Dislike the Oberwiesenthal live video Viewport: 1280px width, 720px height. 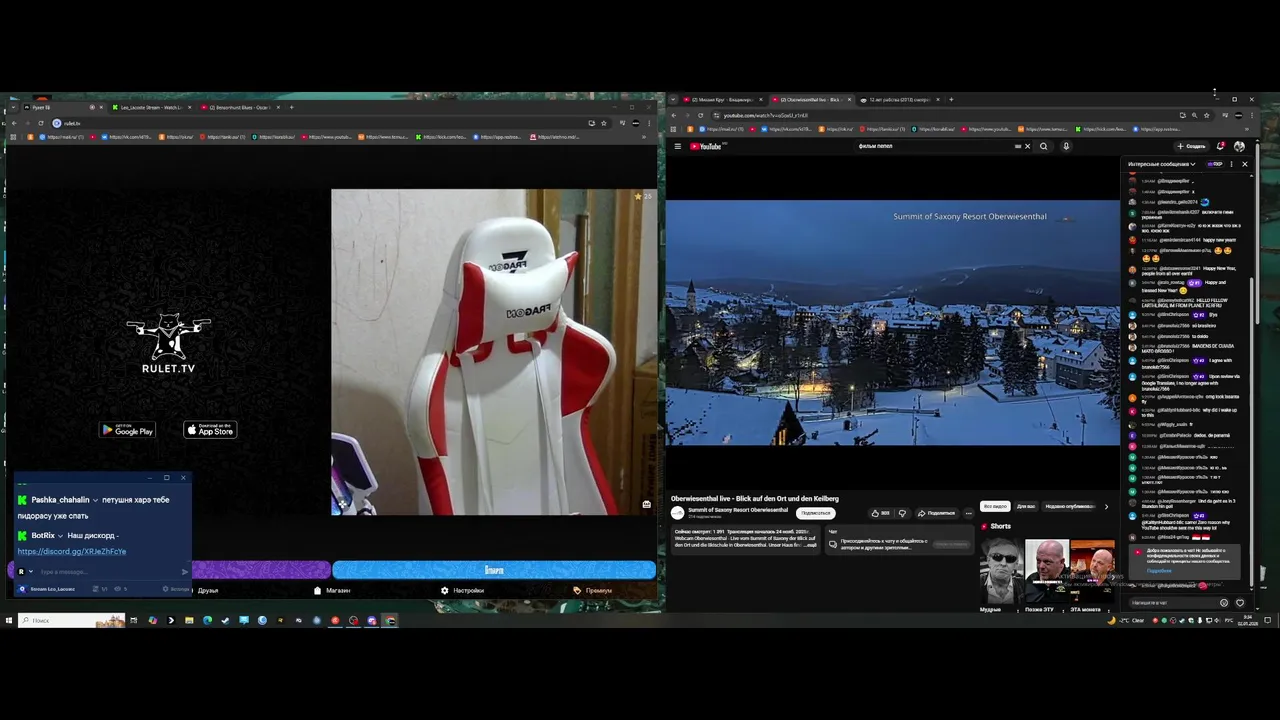[x=902, y=513]
